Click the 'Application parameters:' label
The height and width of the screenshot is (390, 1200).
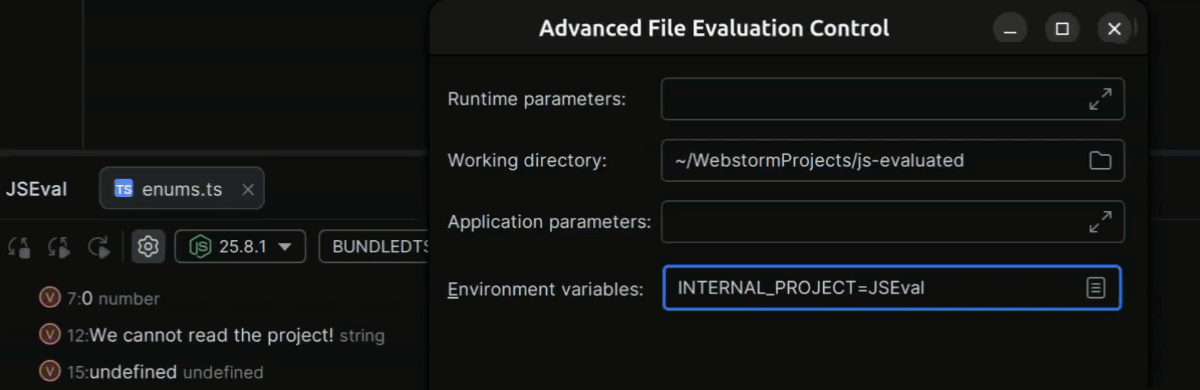(x=549, y=222)
